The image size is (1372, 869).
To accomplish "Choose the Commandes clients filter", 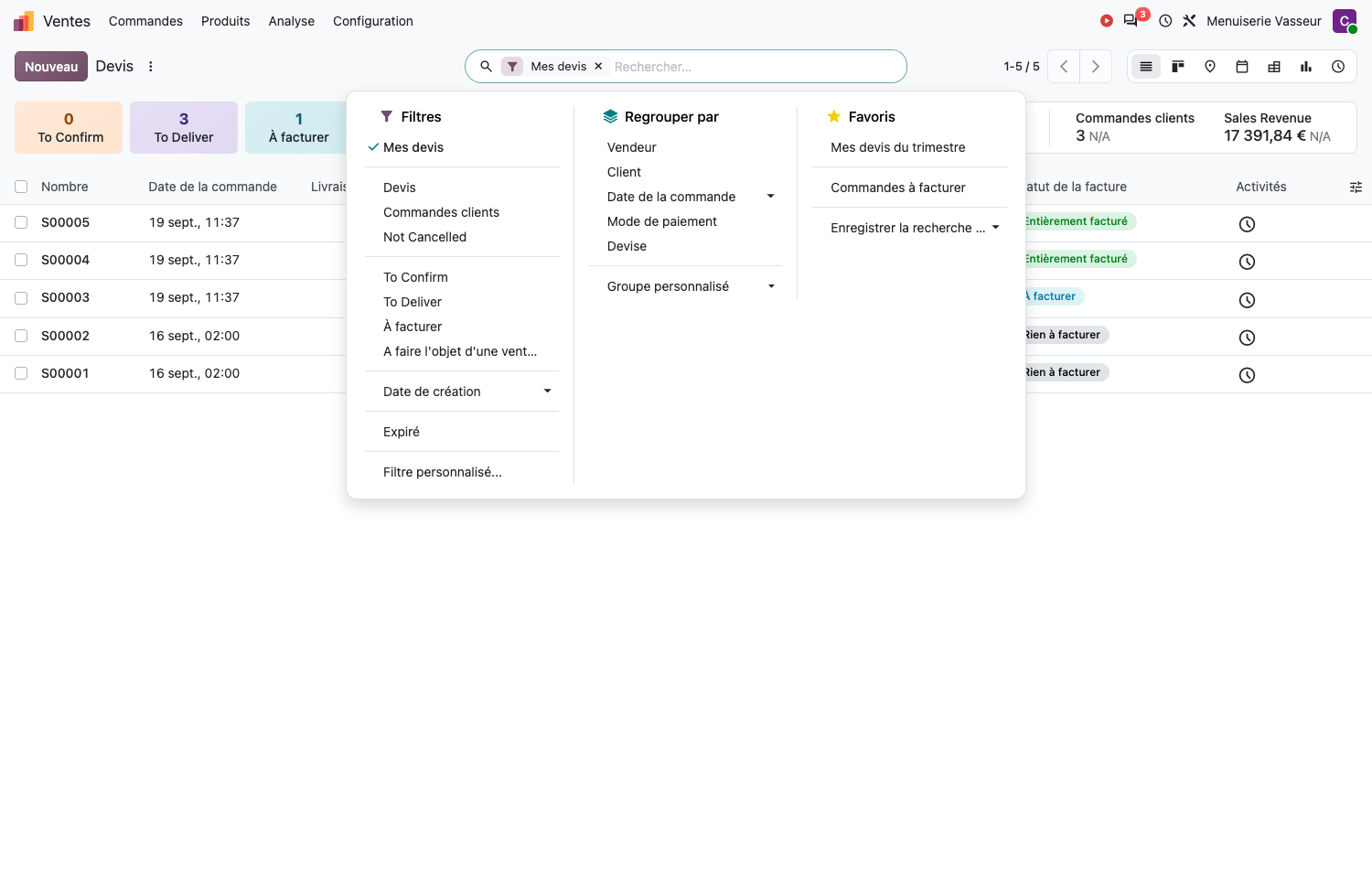I will click(441, 212).
